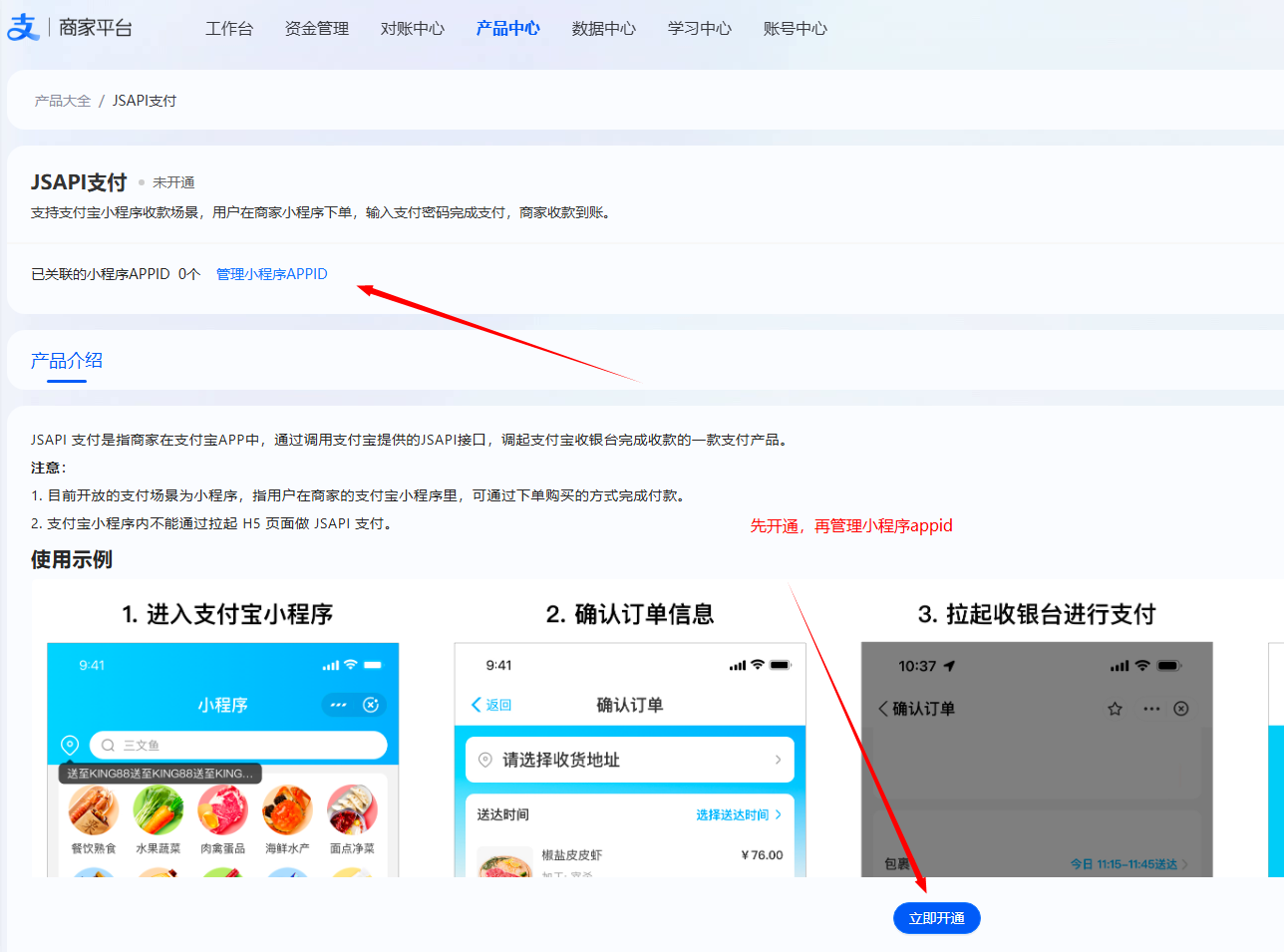The image size is (1284, 952).
Task: Click the ellipsis icon in the mini-program header
Action: click(x=339, y=705)
